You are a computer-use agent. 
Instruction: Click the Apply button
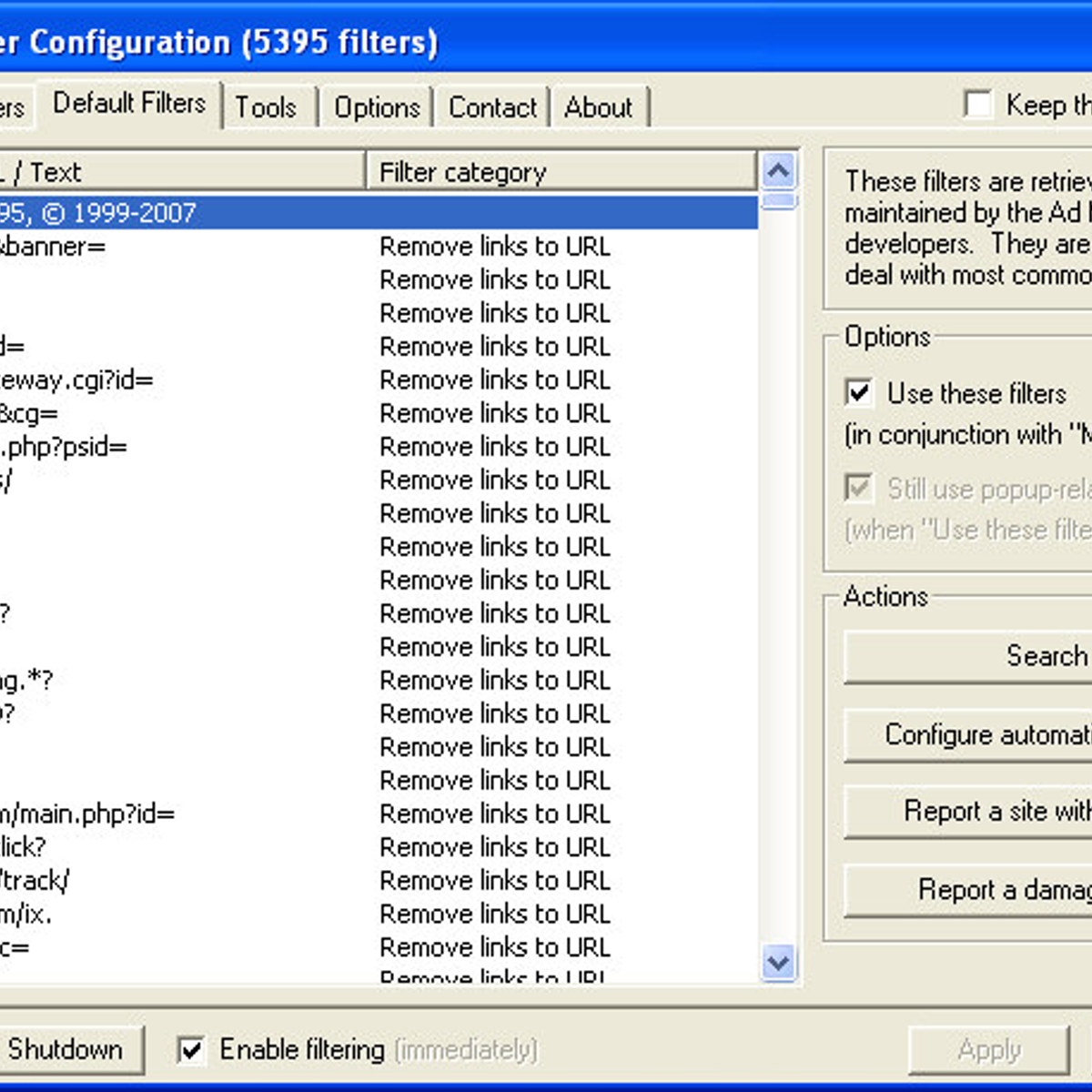pyautogui.click(x=989, y=1050)
